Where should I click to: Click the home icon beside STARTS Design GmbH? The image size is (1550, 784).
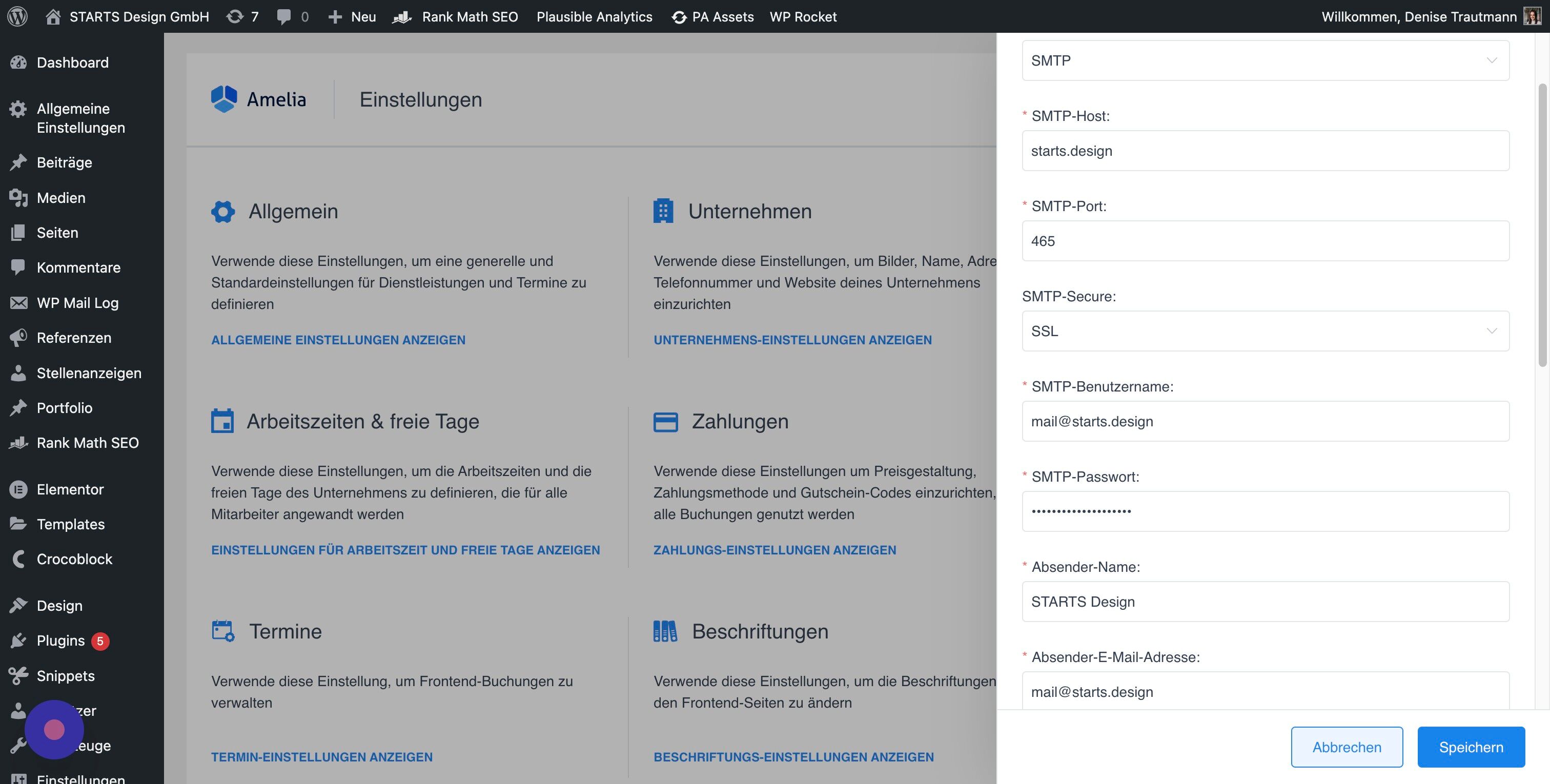53,16
